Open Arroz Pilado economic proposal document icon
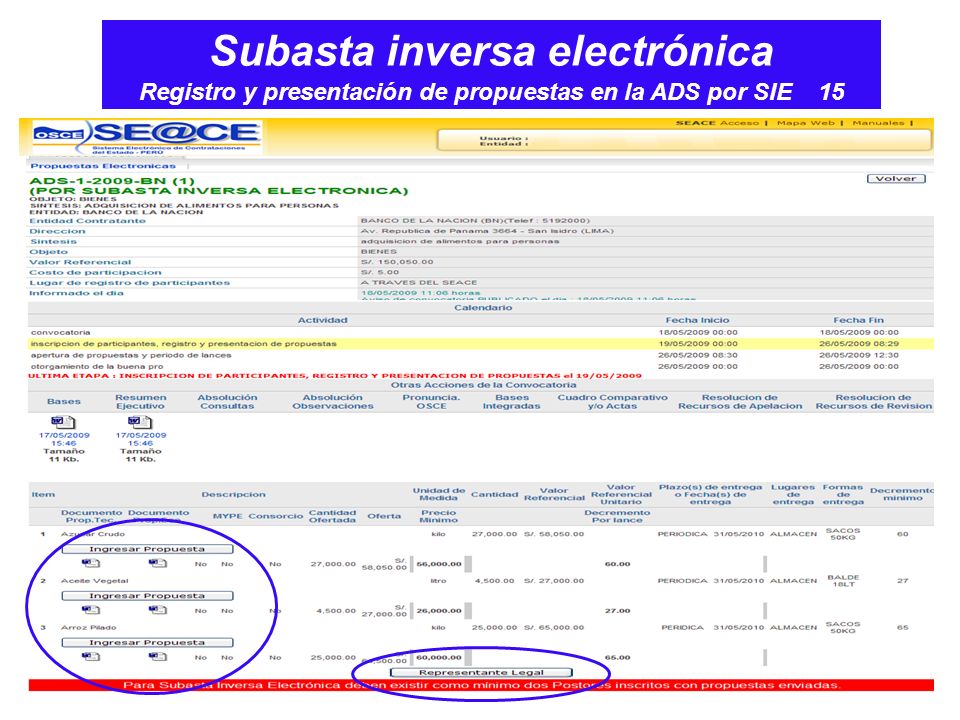This screenshot has height=720, width=960. (157, 656)
